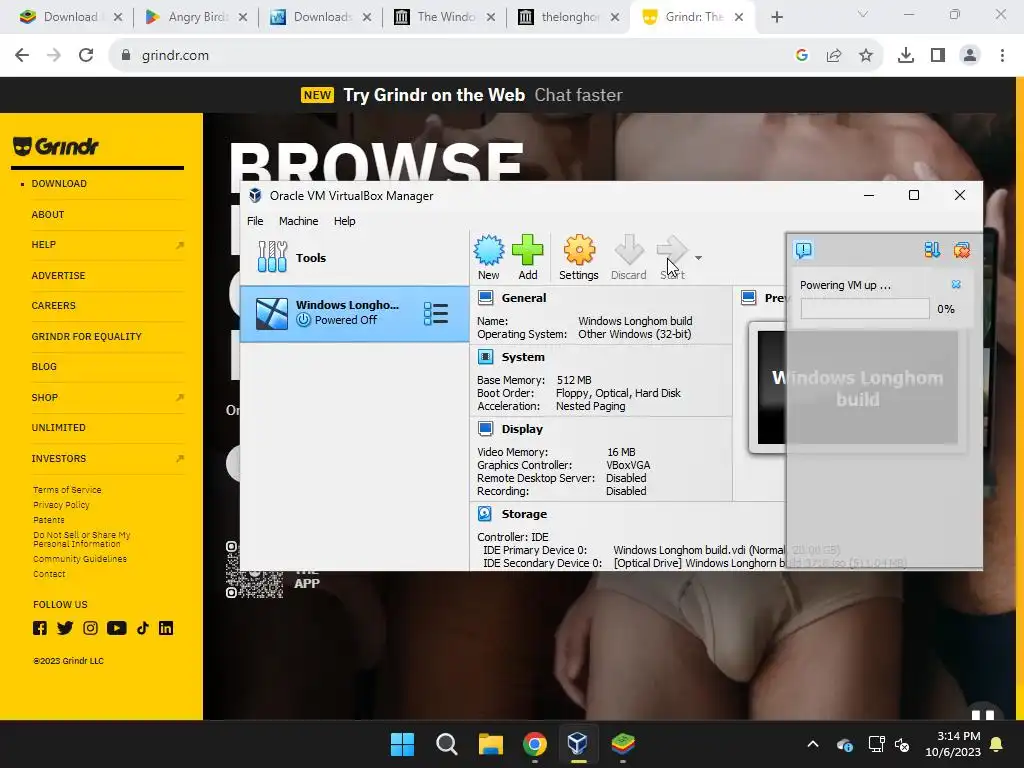This screenshot has width=1024, height=768.
Task: Open Grindr YouTube icon
Action: click(x=116, y=628)
